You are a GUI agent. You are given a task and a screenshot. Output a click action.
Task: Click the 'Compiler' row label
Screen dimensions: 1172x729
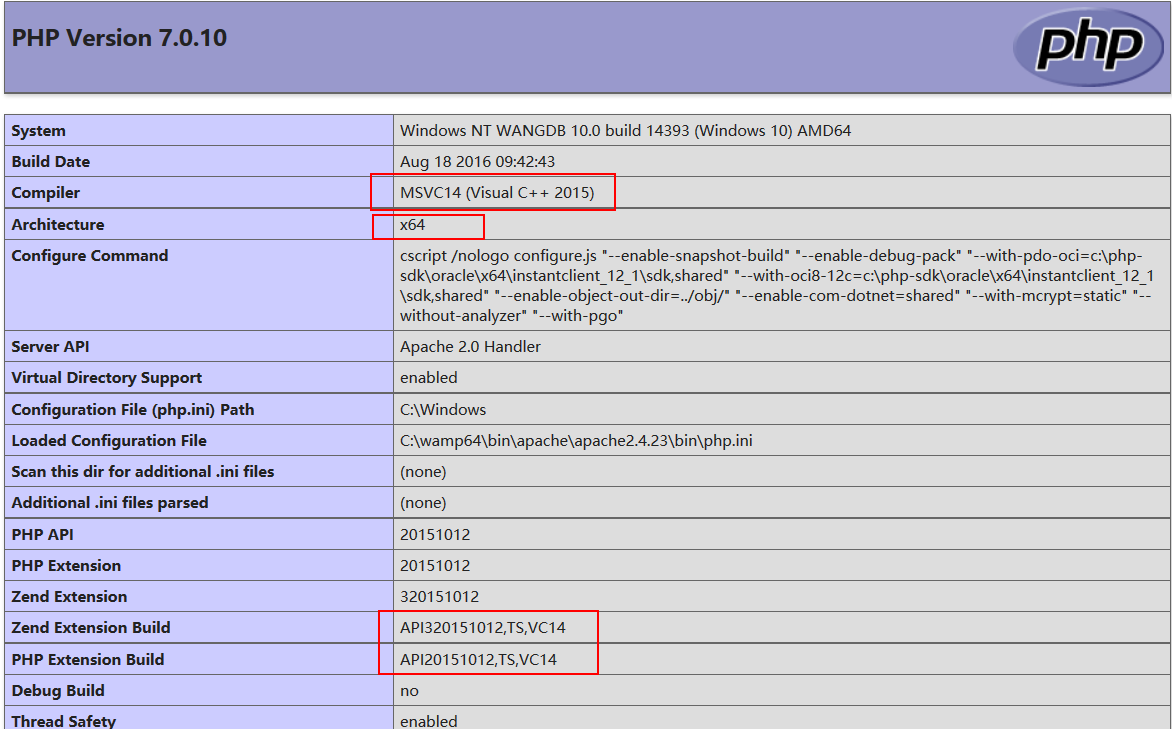point(46,193)
